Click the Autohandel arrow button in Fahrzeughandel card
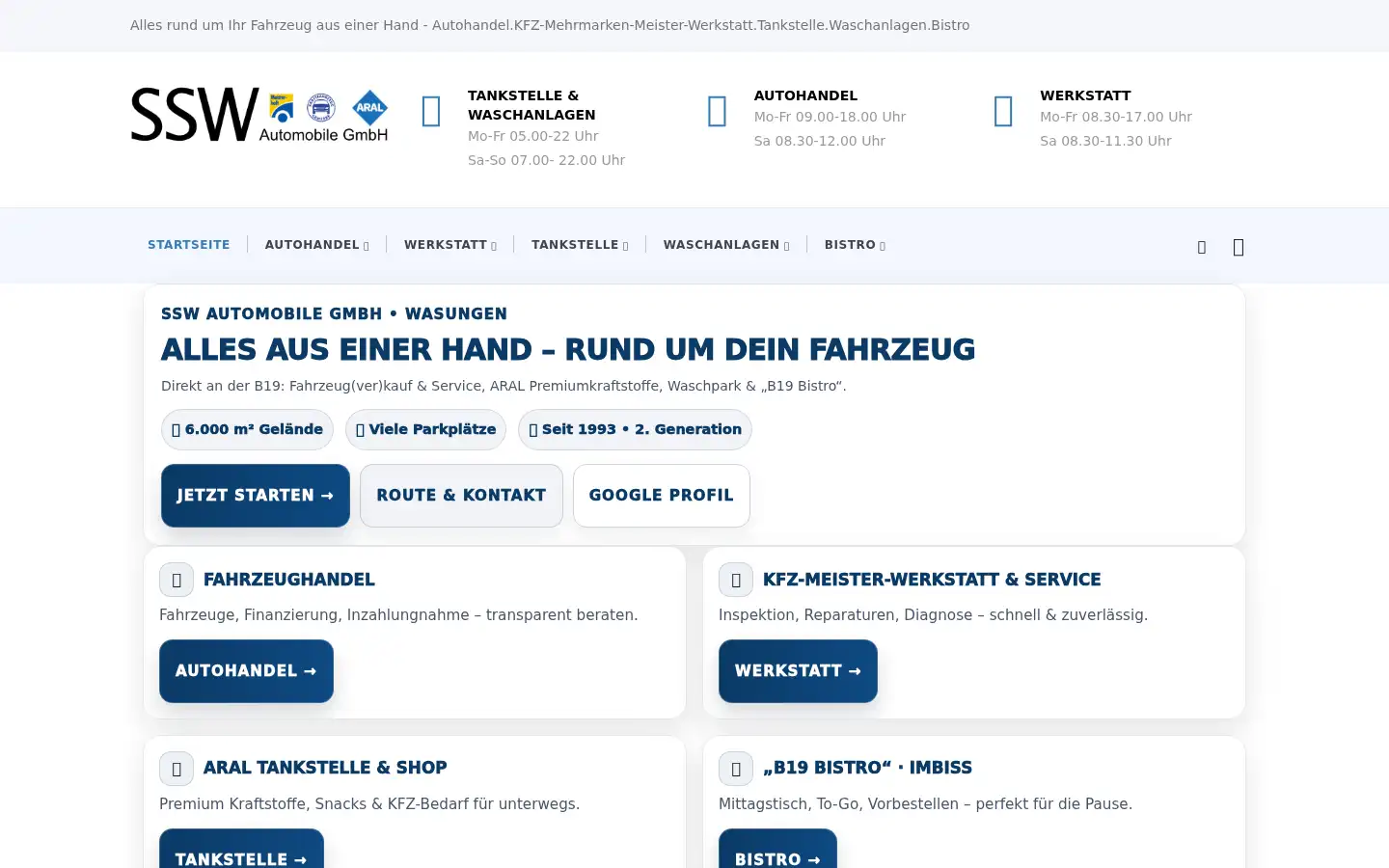 246,671
